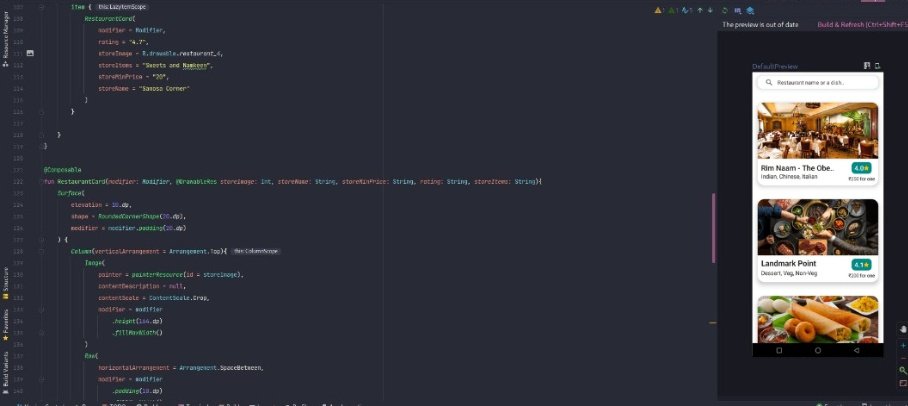Fold the Image modifier chain marker
This screenshot has height=406, width=908.
coord(42,310)
